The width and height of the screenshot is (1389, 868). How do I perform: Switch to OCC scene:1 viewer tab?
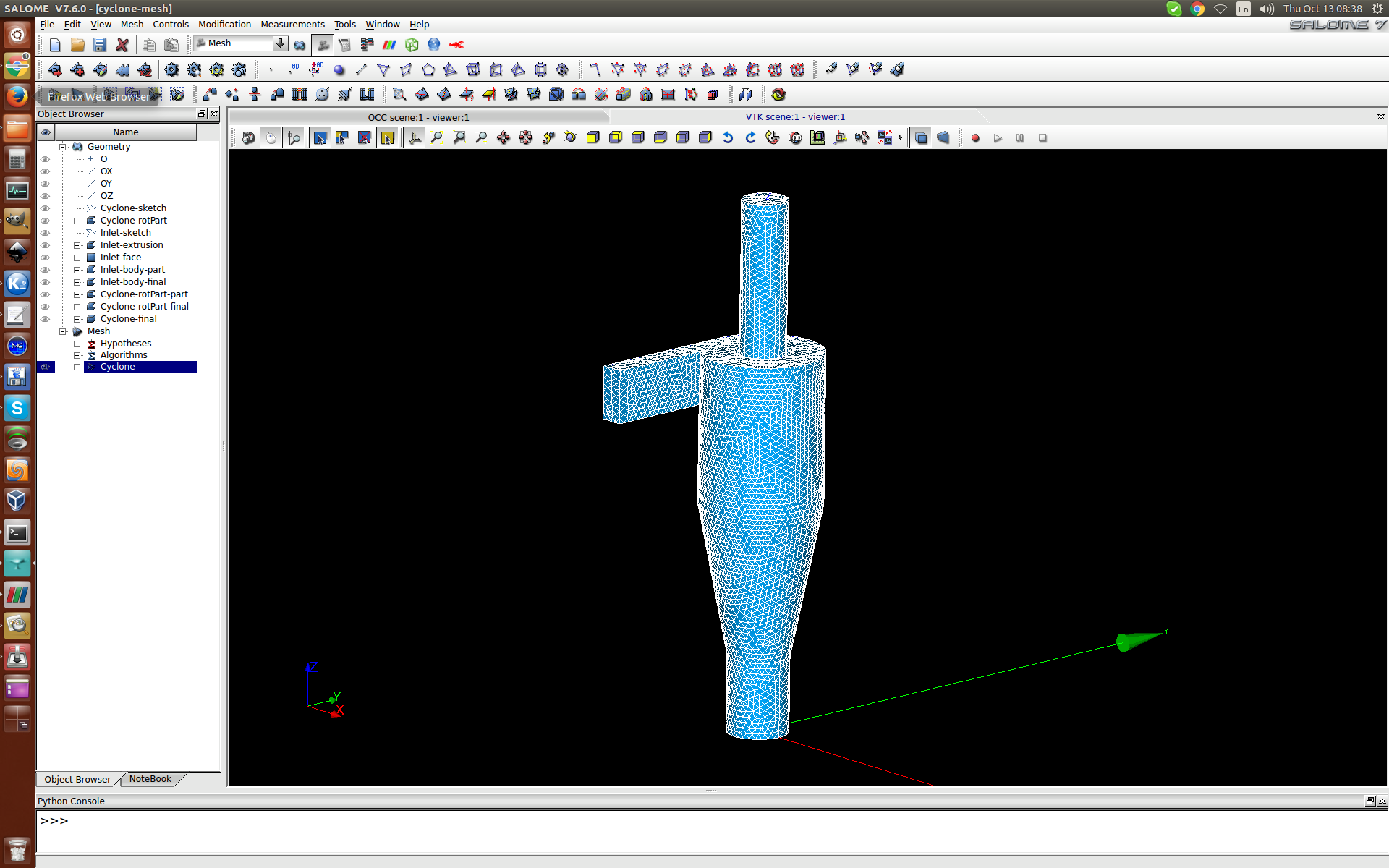tap(418, 117)
